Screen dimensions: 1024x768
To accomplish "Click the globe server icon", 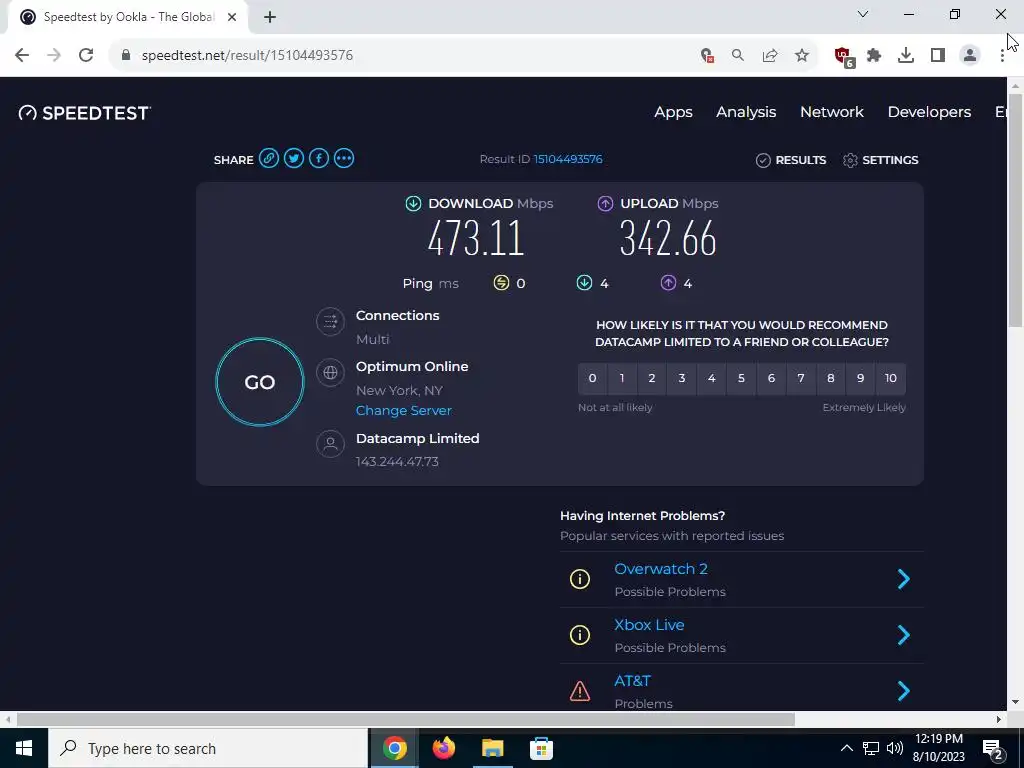I will point(330,372).
